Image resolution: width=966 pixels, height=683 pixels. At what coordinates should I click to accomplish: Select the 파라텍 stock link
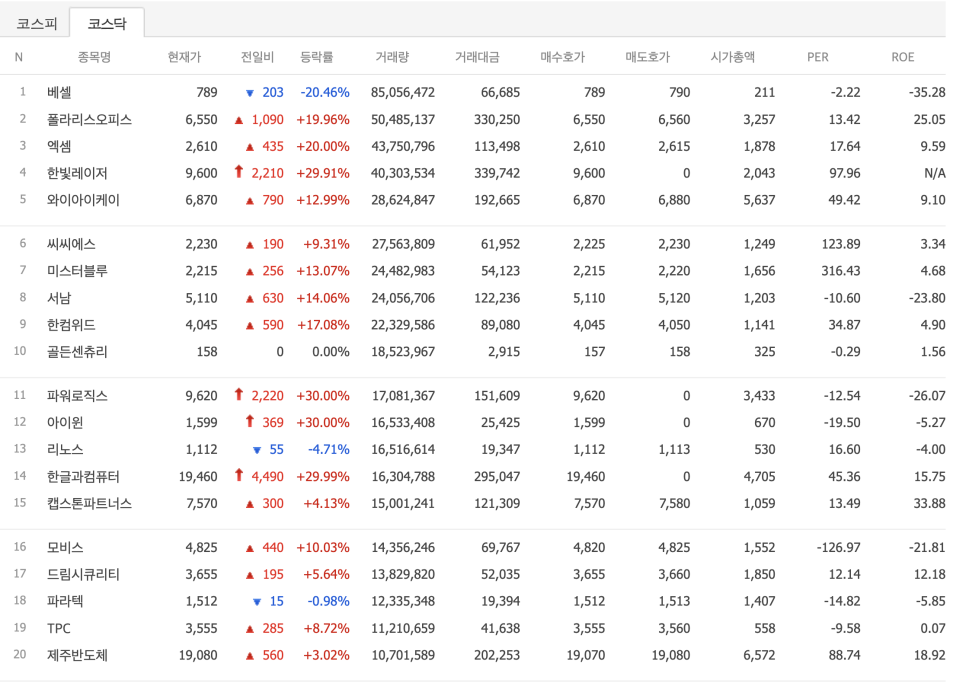tap(65, 601)
